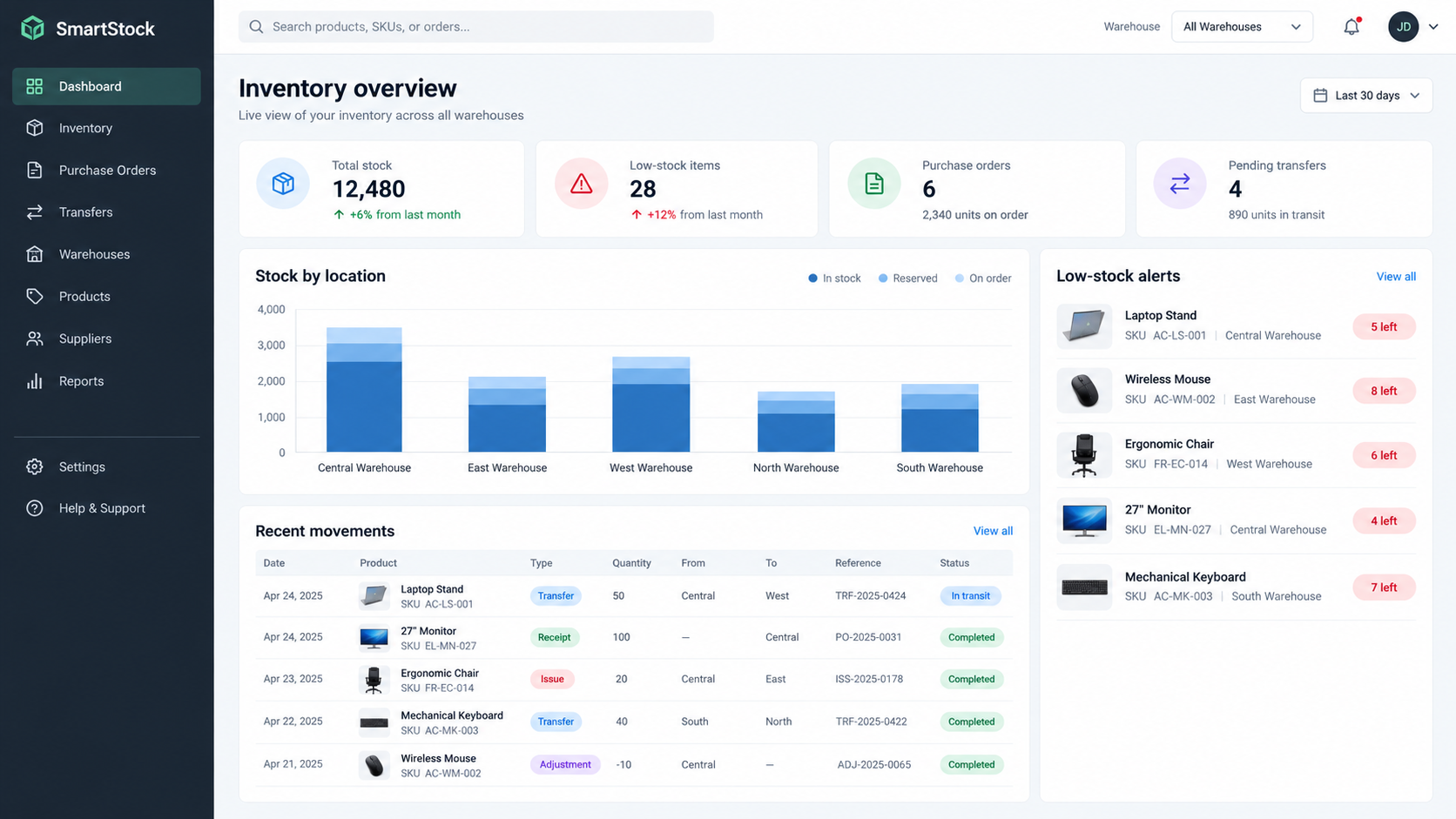The image size is (1456, 819).
Task: Open the All Warehouses dropdown
Action: pyautogui.click(x=1242, y=27)
